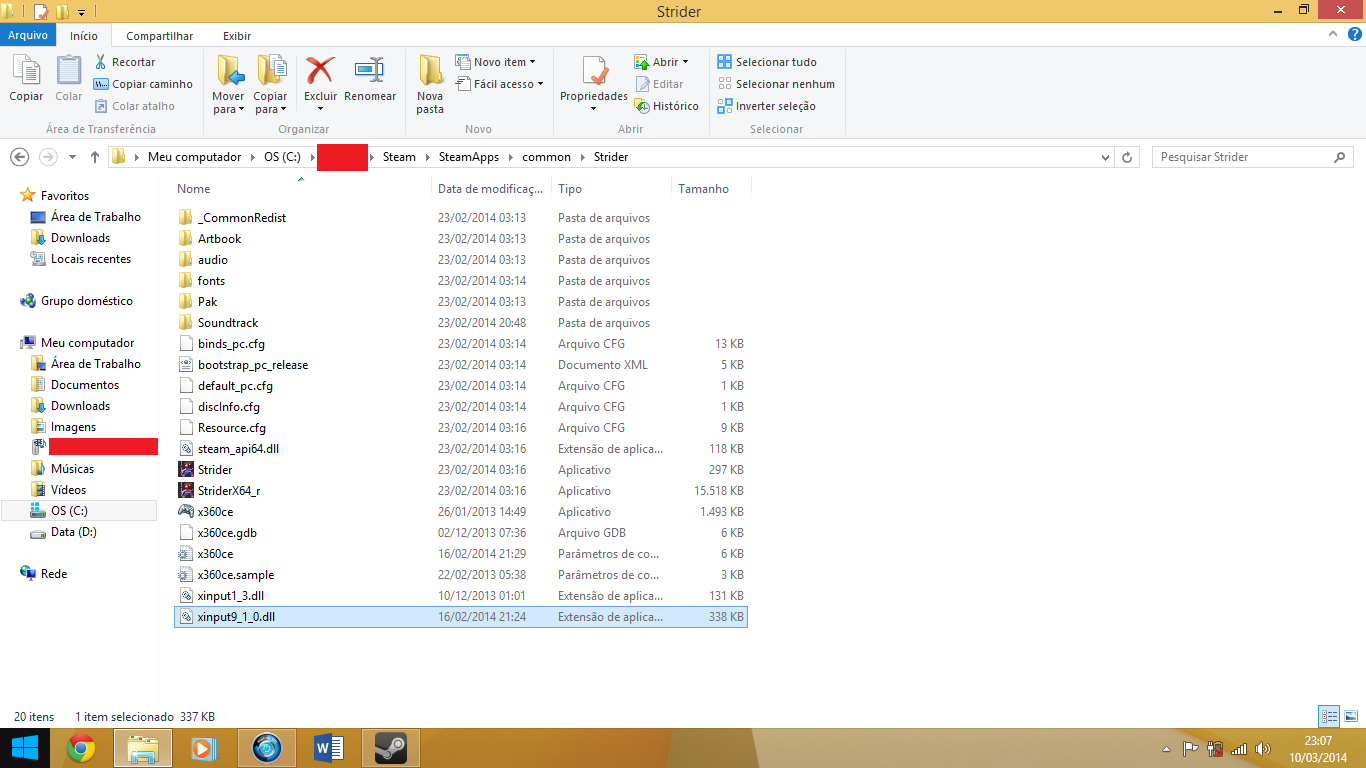Open Grupo doméstico in sidebar
Image resolution: width=1366 pixels, height=768 pixels.
coord(86,301)
